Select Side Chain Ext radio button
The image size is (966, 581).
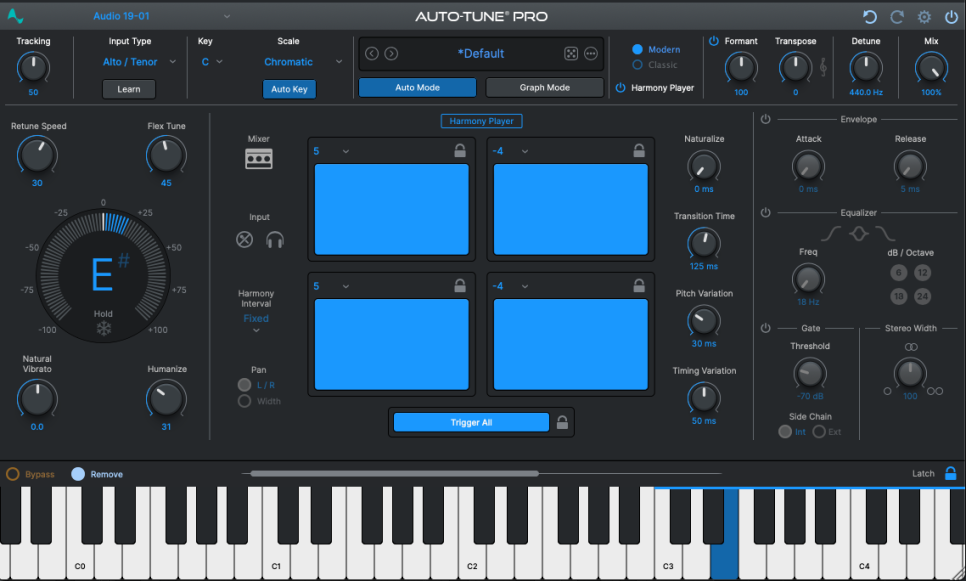(x=819, y=431)
